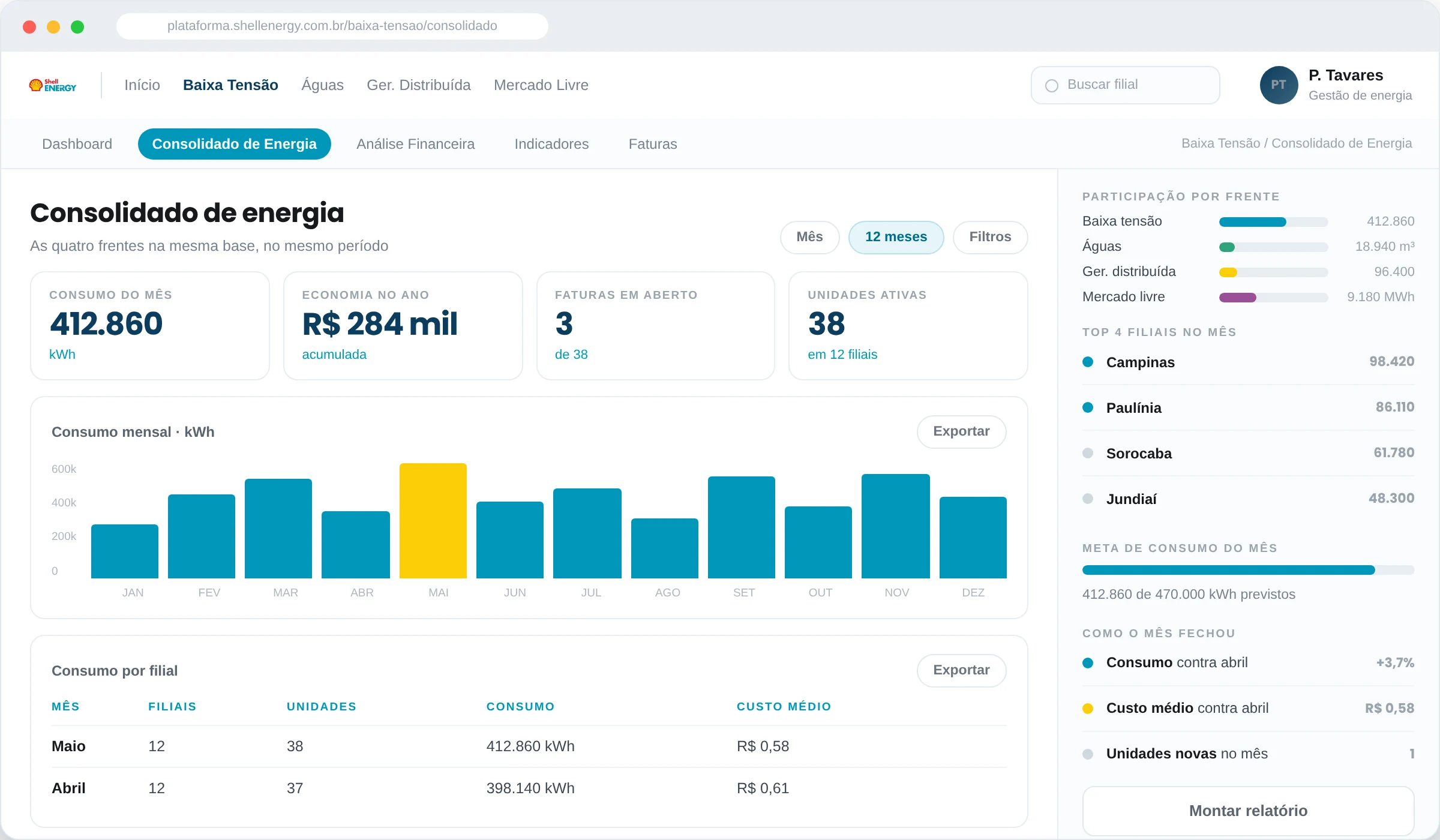Click the Economia no ano card
The height and width of the screenshot is (840, 1440).
click(x=403, y=326)
